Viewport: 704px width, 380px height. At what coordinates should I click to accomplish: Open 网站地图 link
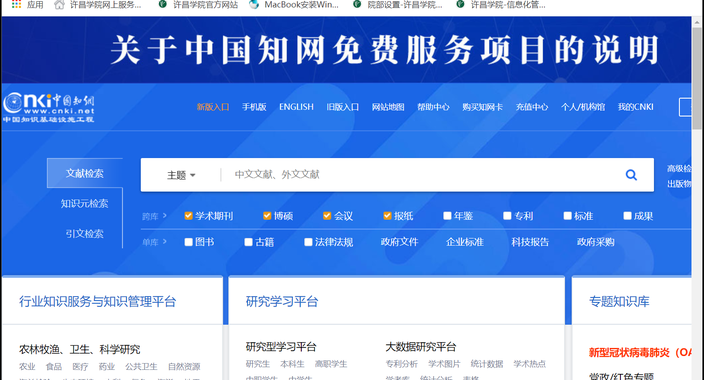[x=388, y=107]
